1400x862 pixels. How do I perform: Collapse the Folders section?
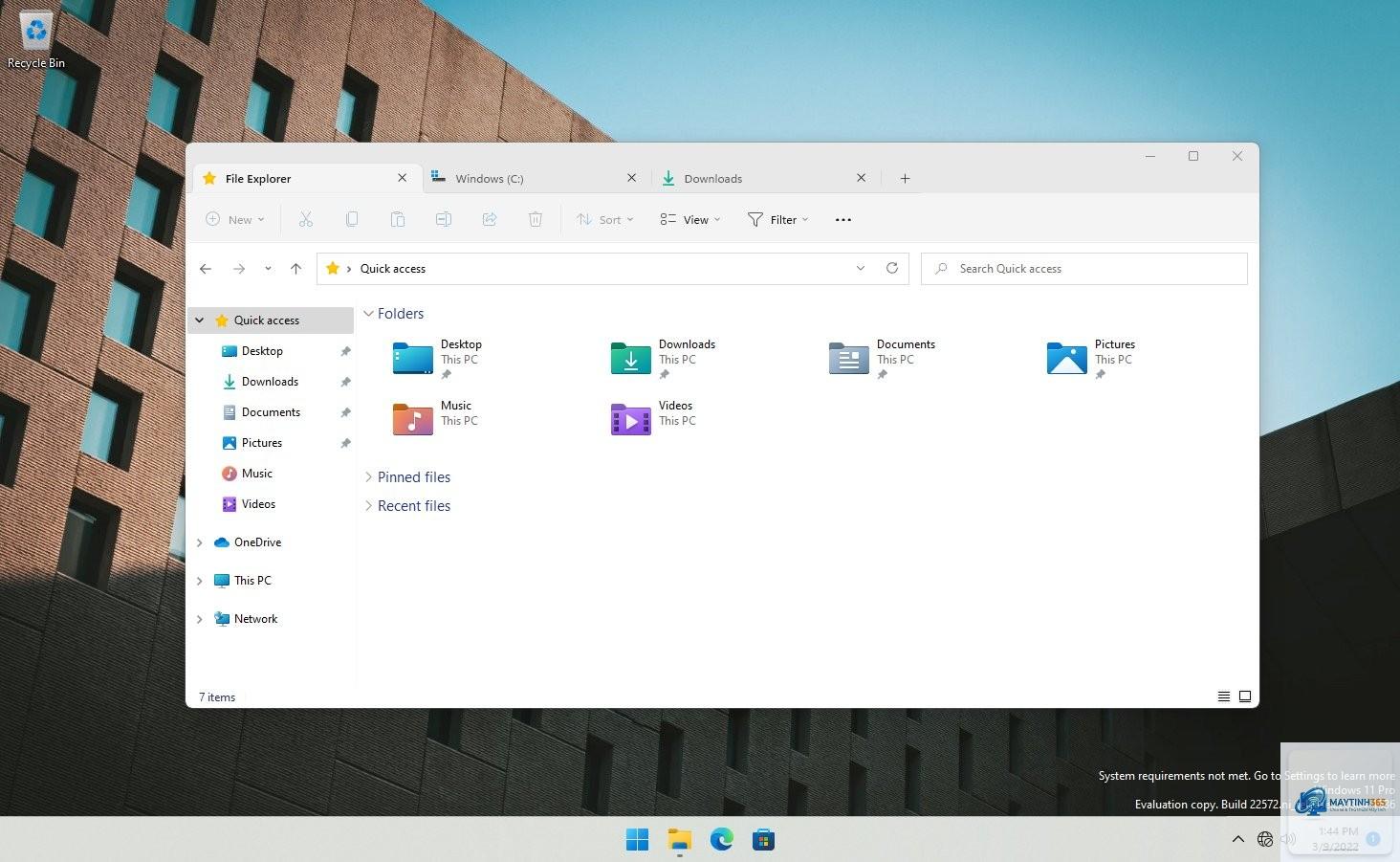click(368, 314)
